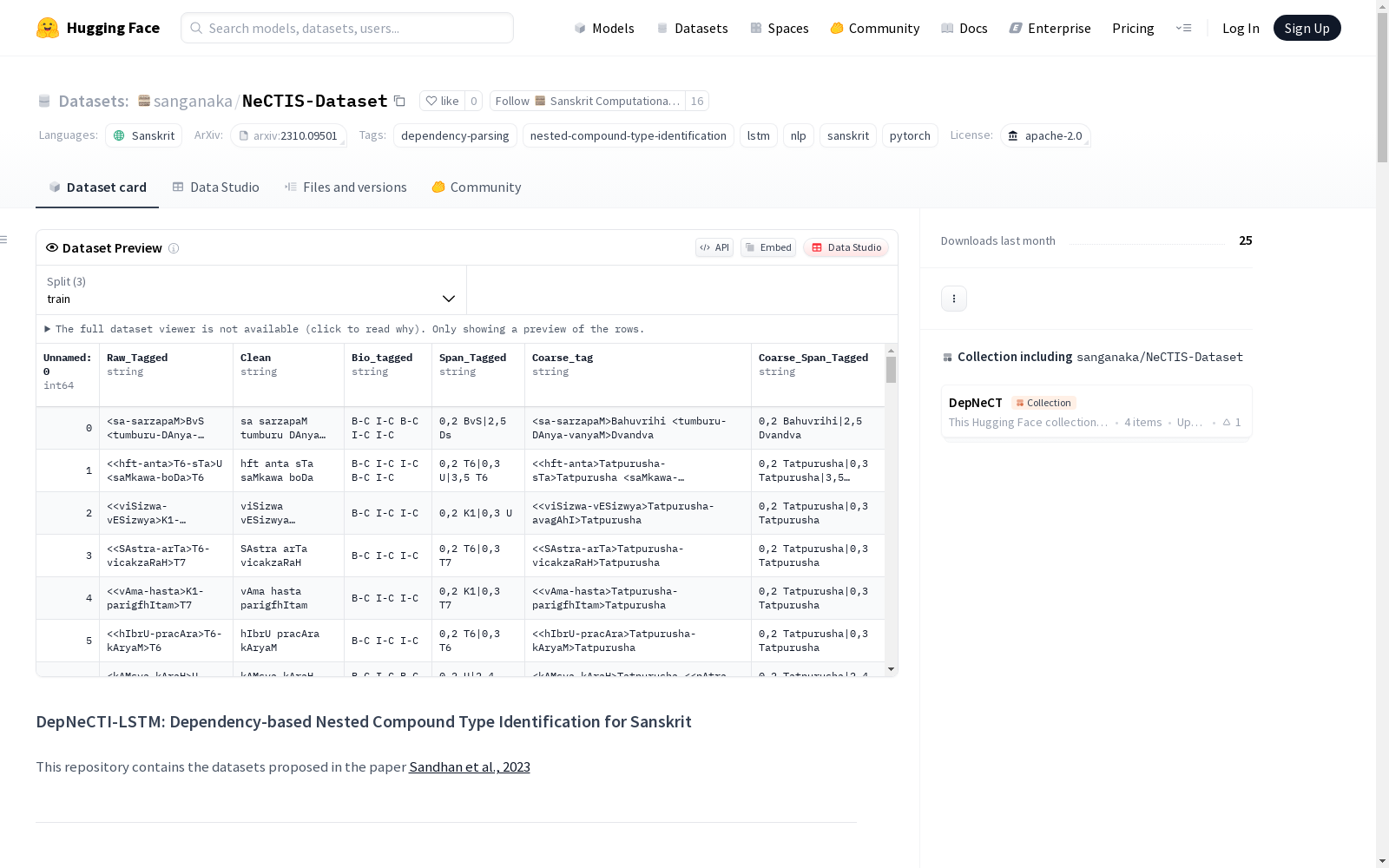Open Datasets in the top navigation
The height and width of the screenshot is (868, 1389).
click(692, 28)
